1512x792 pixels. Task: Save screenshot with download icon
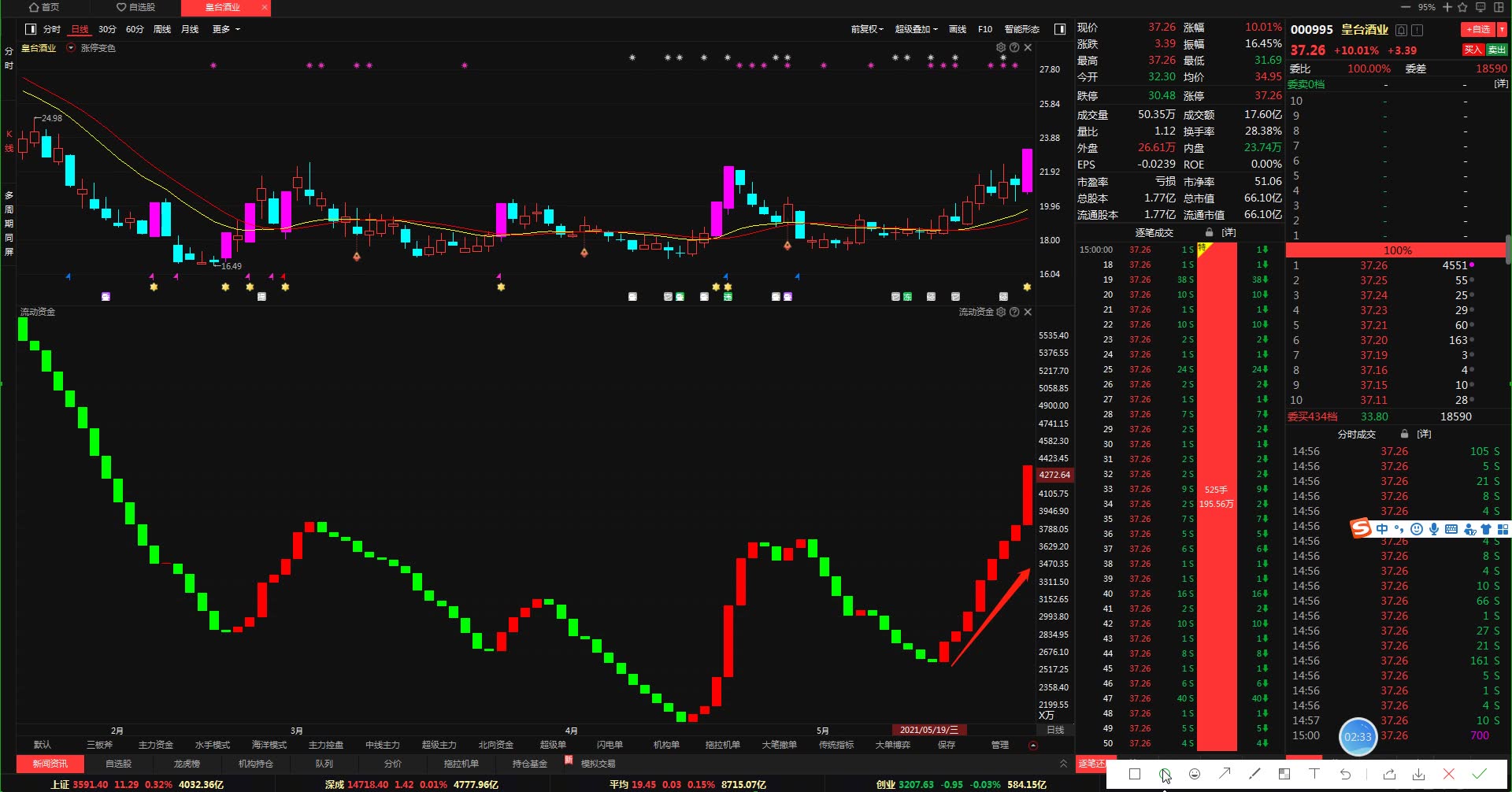1419,774
